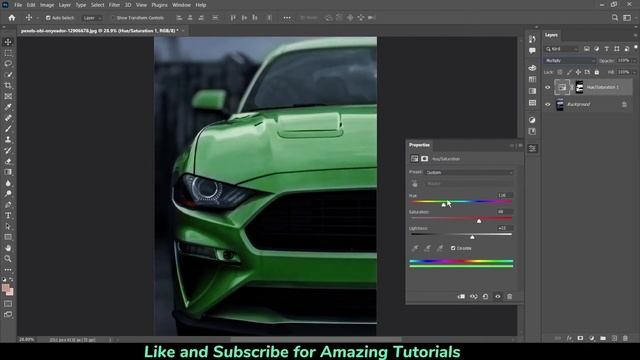
Task: Select the Rectangular Marquee tool
Action: tap(8, 53)
